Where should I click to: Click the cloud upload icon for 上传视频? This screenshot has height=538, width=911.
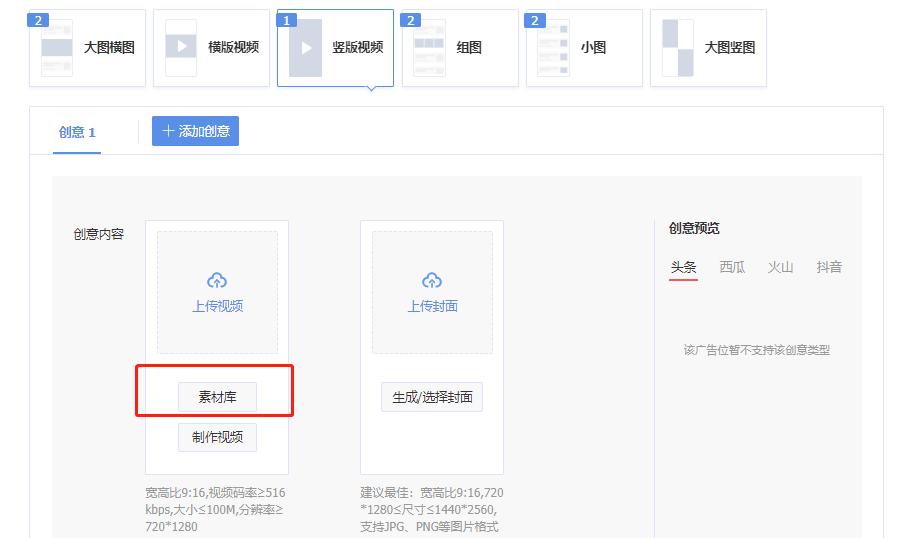click(217, 281)
